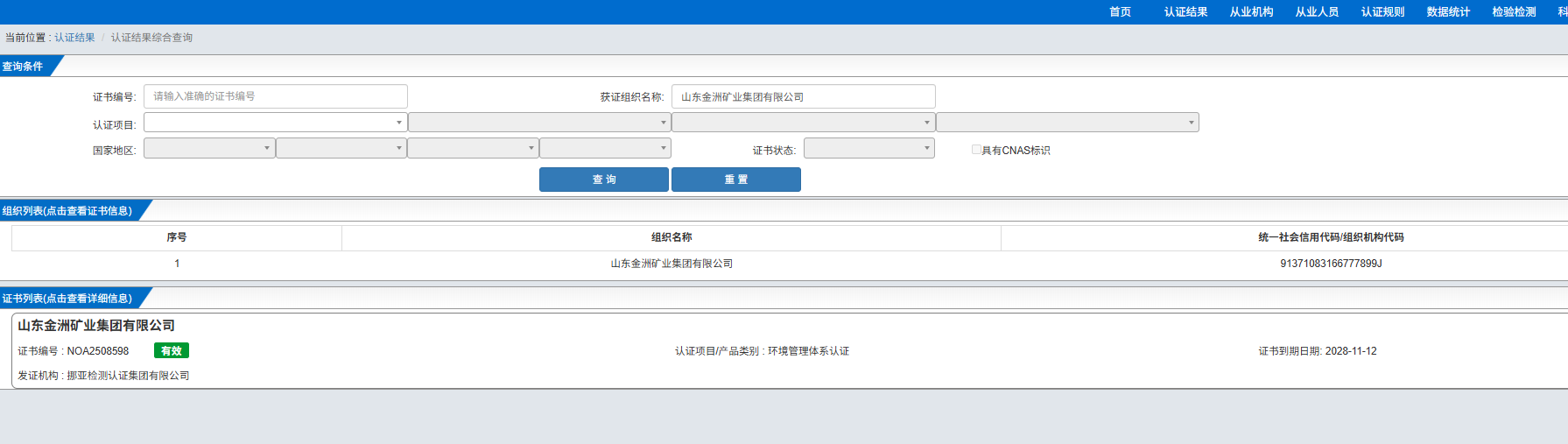Open certificate card title 山东金洲矿业集团有限公司
Viewport: 1568px width, 444px height.
[x=96, y=326]
